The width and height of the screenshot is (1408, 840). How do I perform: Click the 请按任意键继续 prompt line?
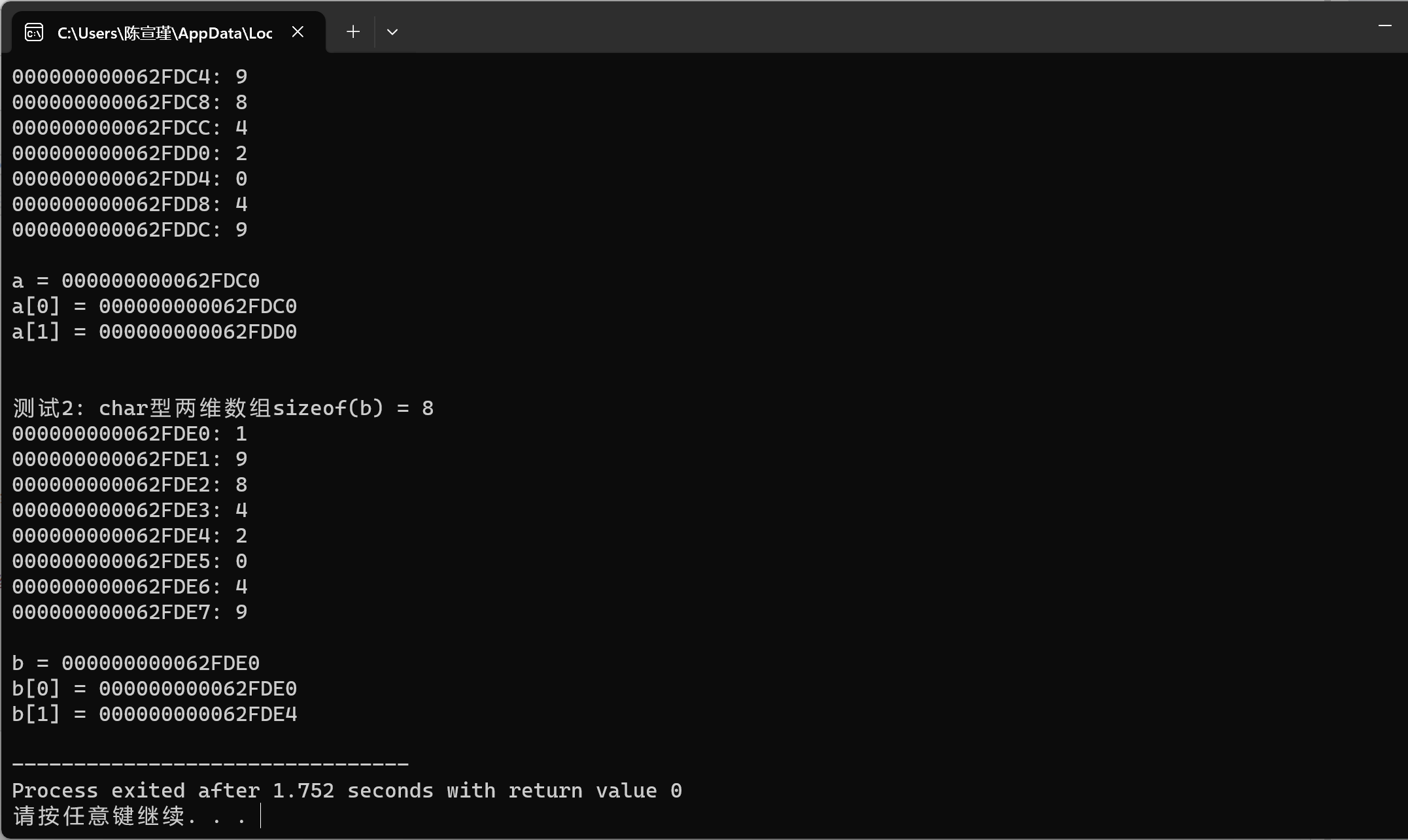tap(129, 816)
